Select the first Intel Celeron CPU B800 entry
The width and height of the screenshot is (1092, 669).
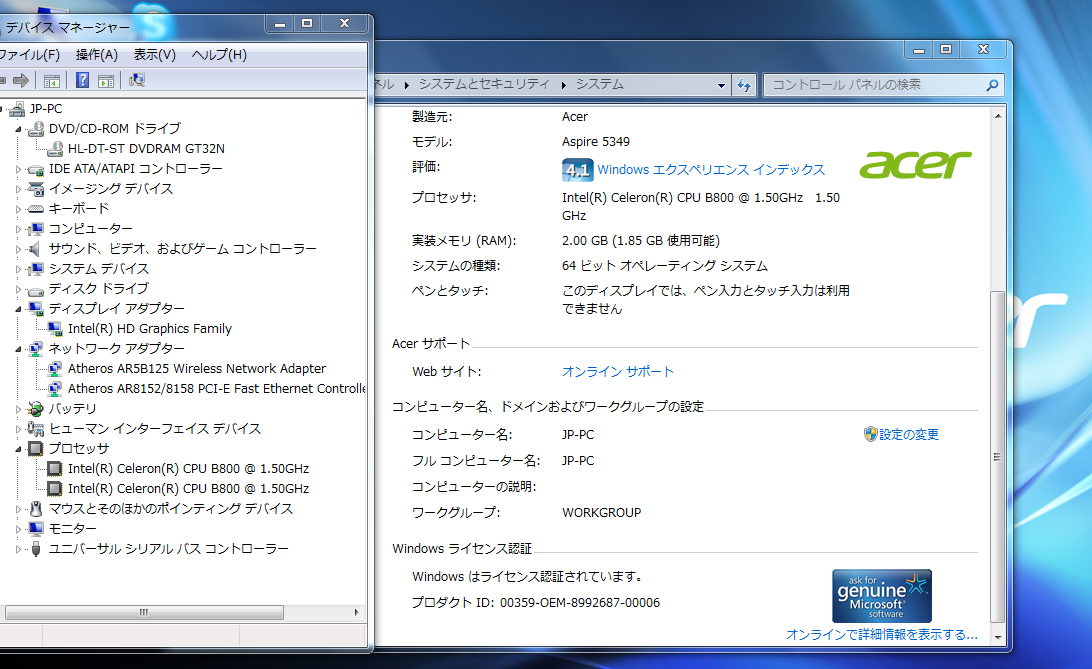[x=189, y=469]
